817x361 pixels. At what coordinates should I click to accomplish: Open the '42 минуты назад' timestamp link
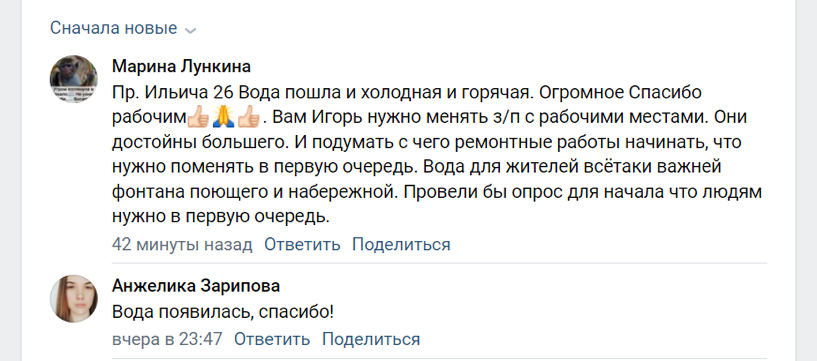(182, 244)
